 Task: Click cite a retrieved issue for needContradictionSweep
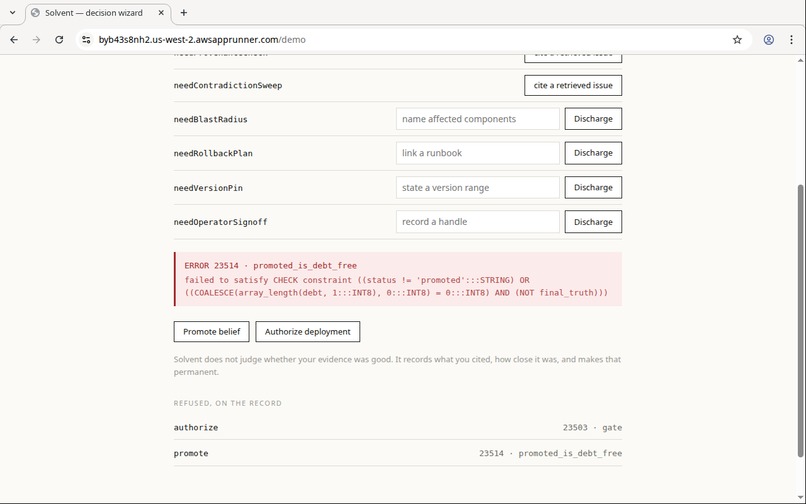tap(573, 85)
